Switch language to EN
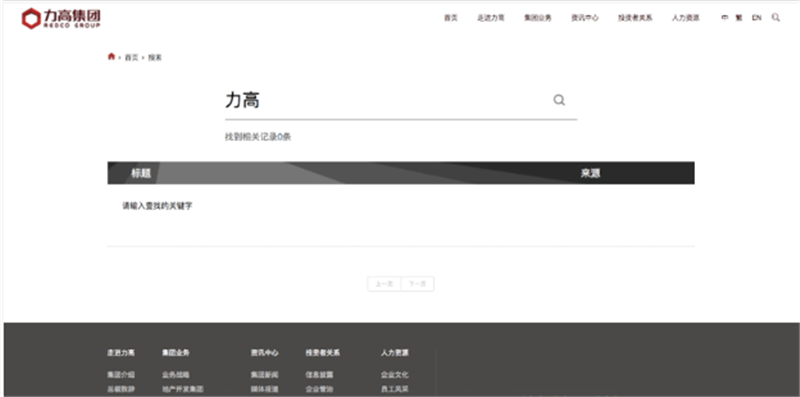This screenshot has width=800, height=397. pyautogui.click(x=757, y=18)
